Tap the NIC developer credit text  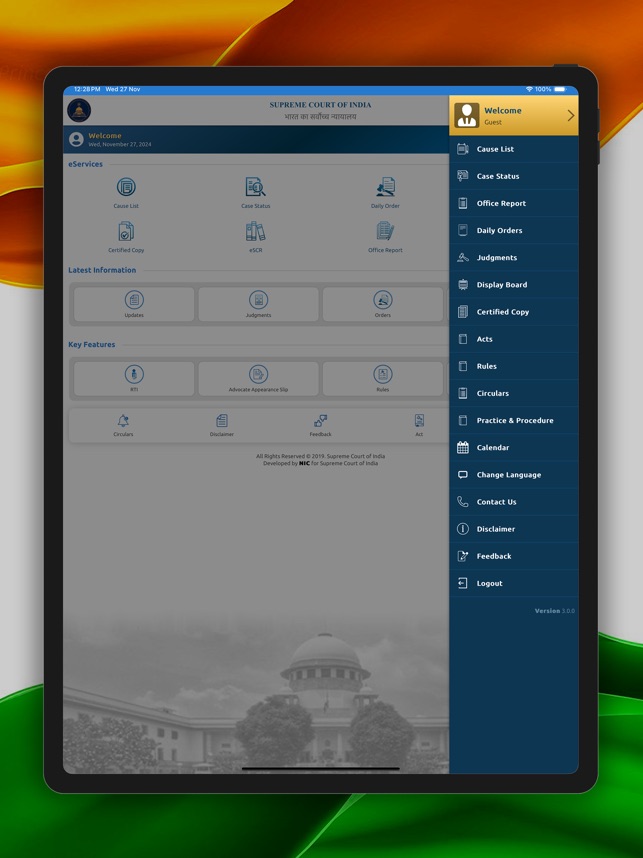click(320, 463)
